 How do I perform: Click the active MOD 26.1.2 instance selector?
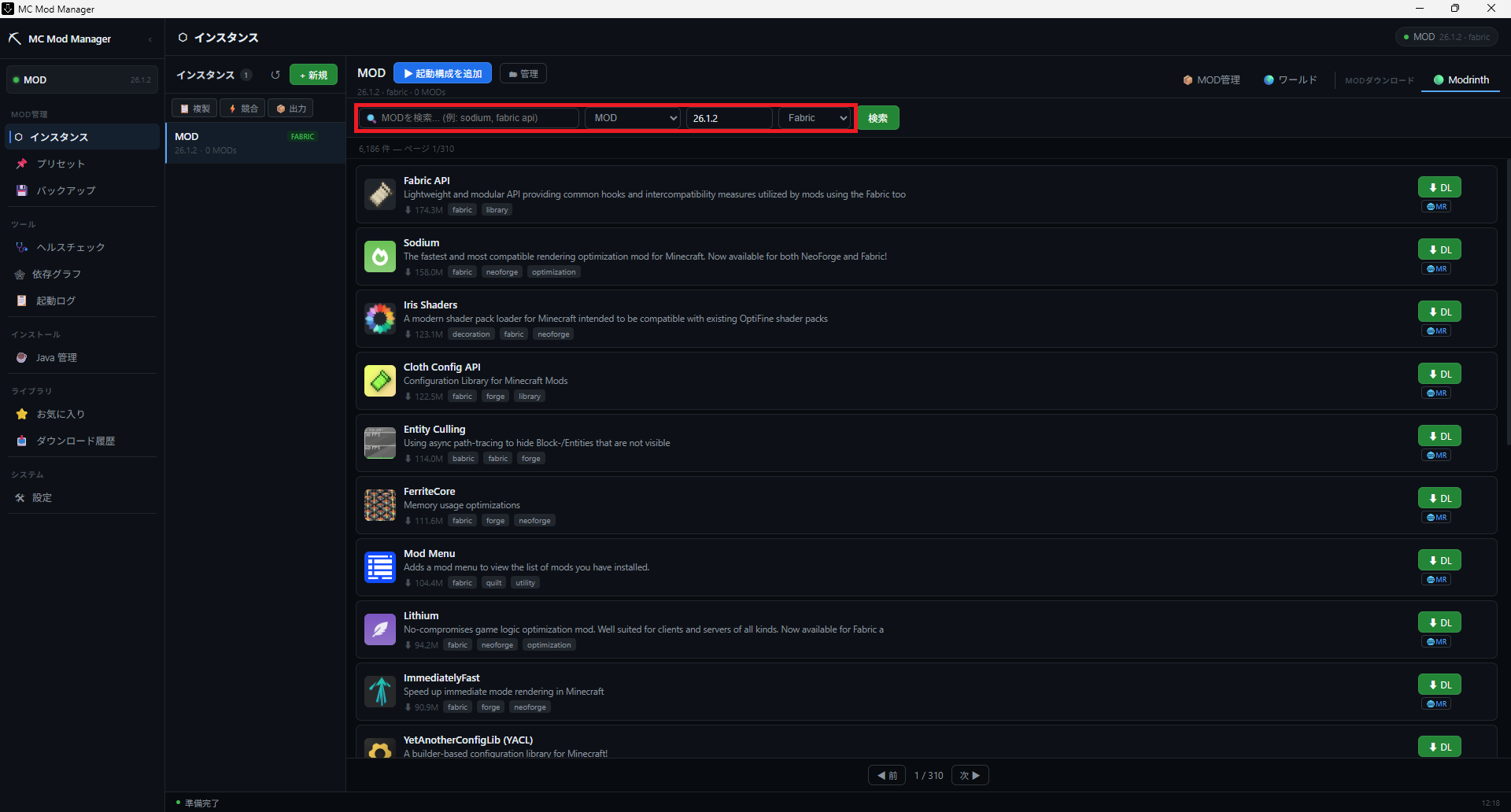point(82,79)
